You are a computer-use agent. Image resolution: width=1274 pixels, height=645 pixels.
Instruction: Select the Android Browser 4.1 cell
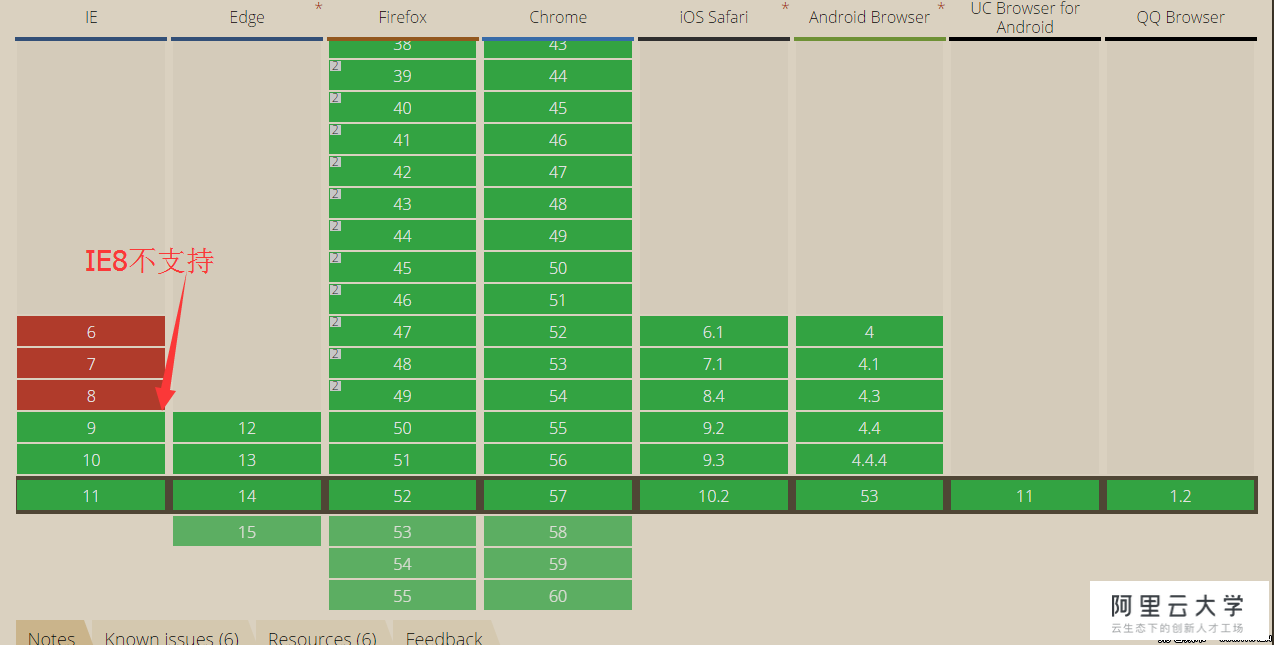coord(869,364)
